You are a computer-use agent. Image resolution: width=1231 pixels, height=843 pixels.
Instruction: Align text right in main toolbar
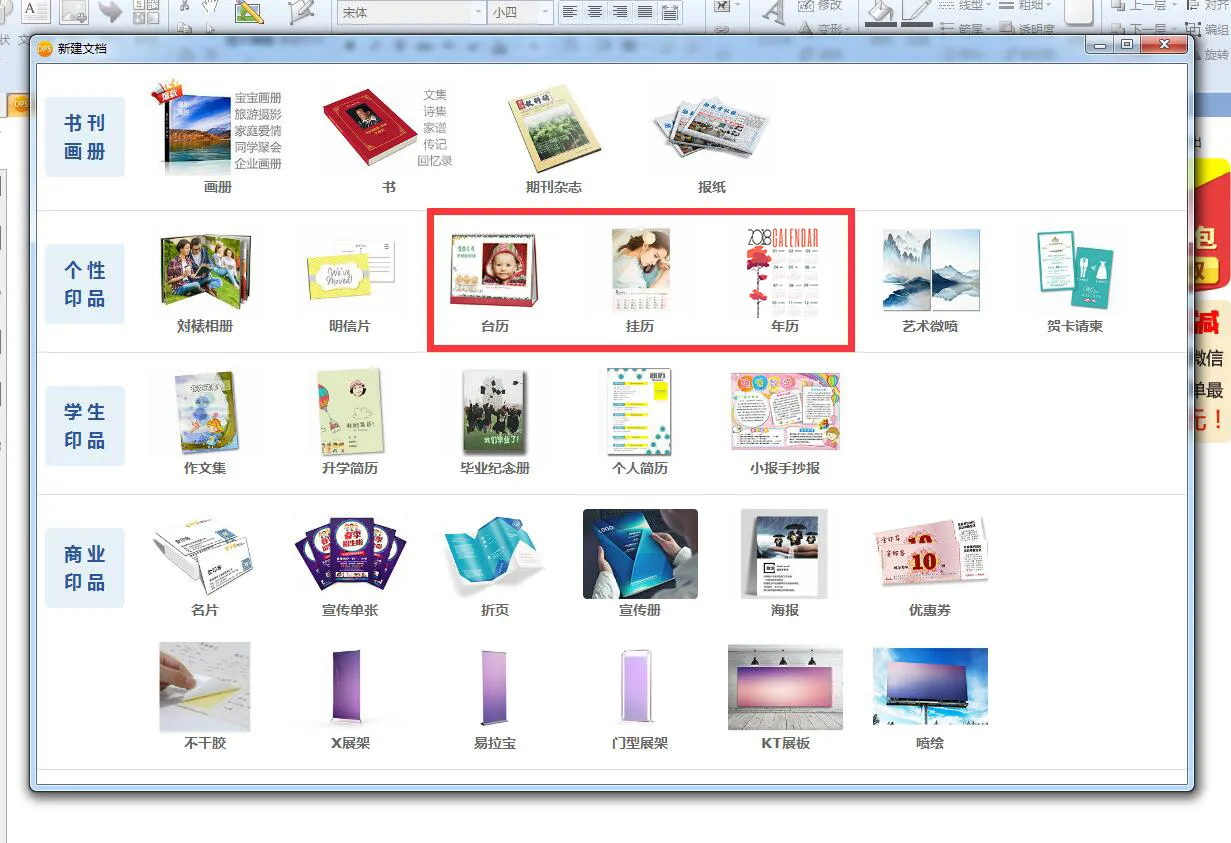pyautogui.click(x=620, y=12)
